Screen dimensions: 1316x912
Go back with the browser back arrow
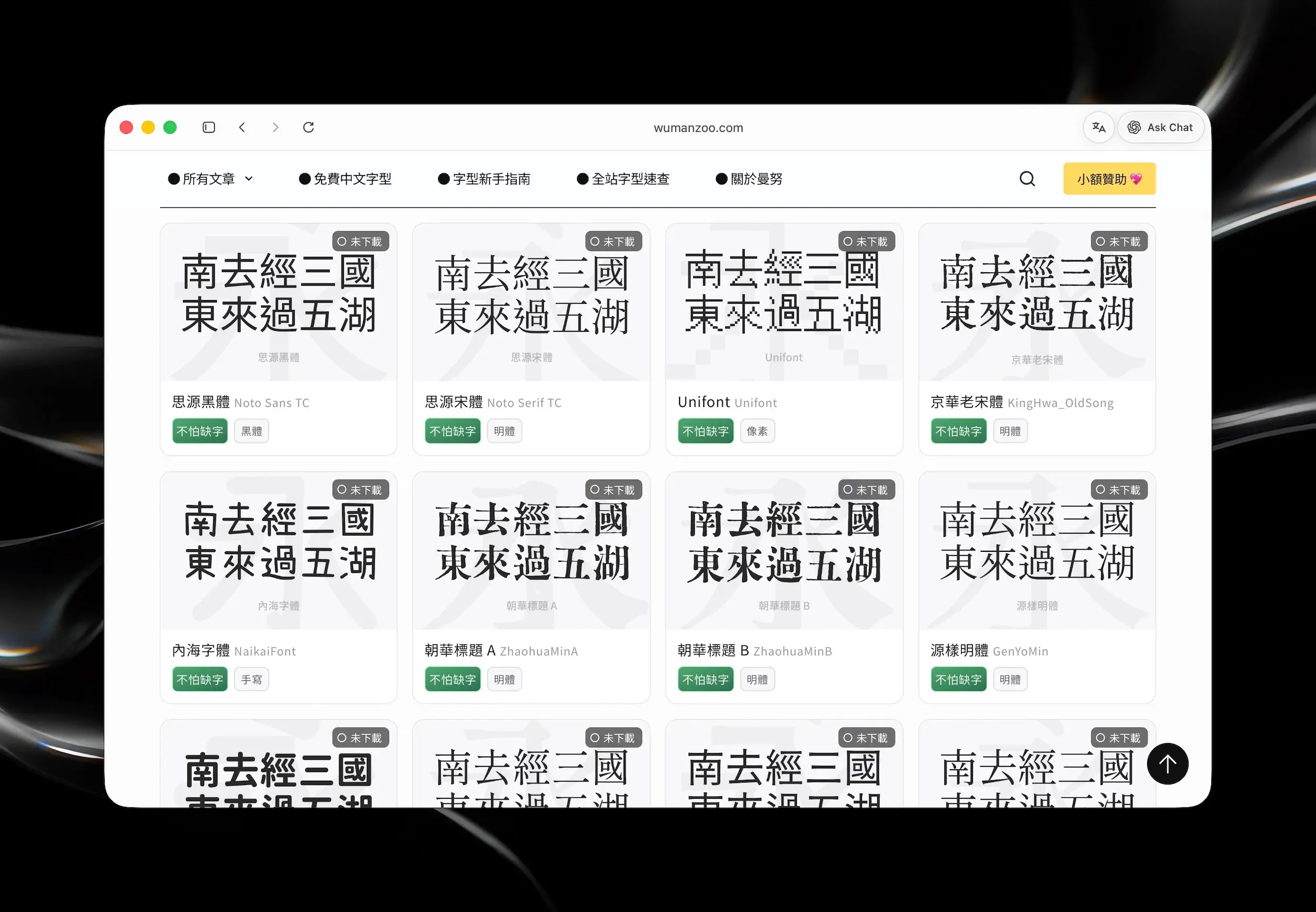242,127
